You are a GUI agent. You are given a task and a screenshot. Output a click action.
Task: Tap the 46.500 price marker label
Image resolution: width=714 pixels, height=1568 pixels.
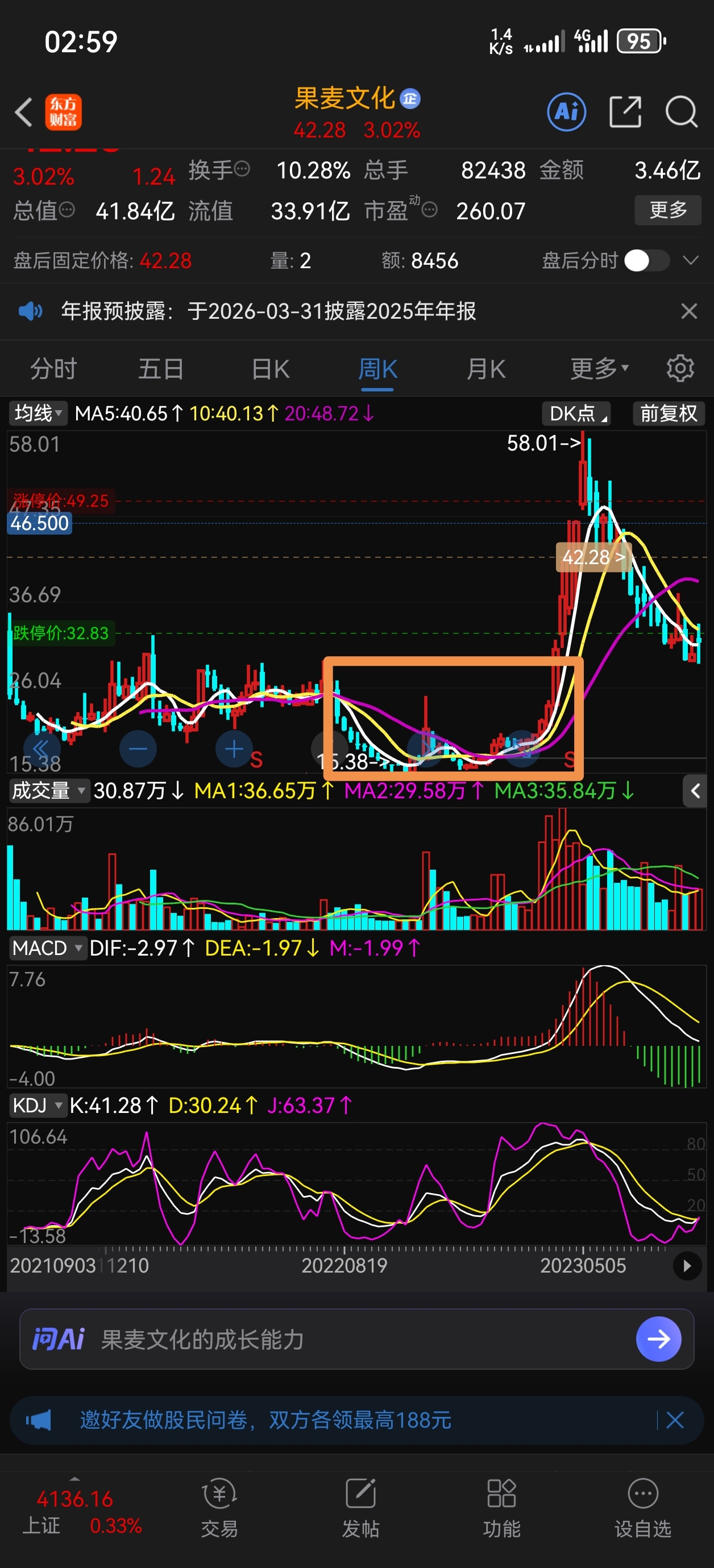pyautogui.click(x=40, y=523)
